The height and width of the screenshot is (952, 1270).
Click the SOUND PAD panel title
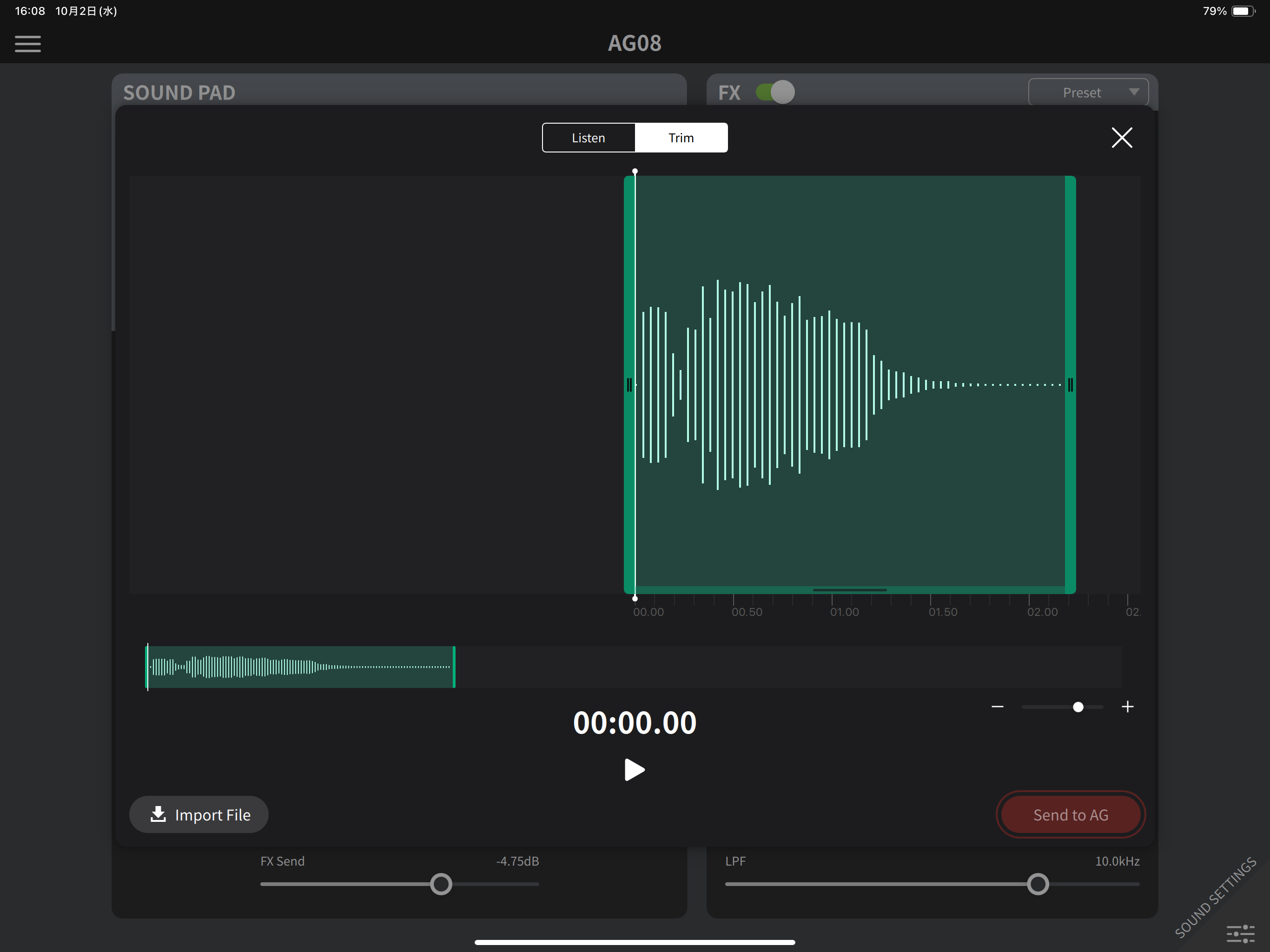tap(179, 93)
